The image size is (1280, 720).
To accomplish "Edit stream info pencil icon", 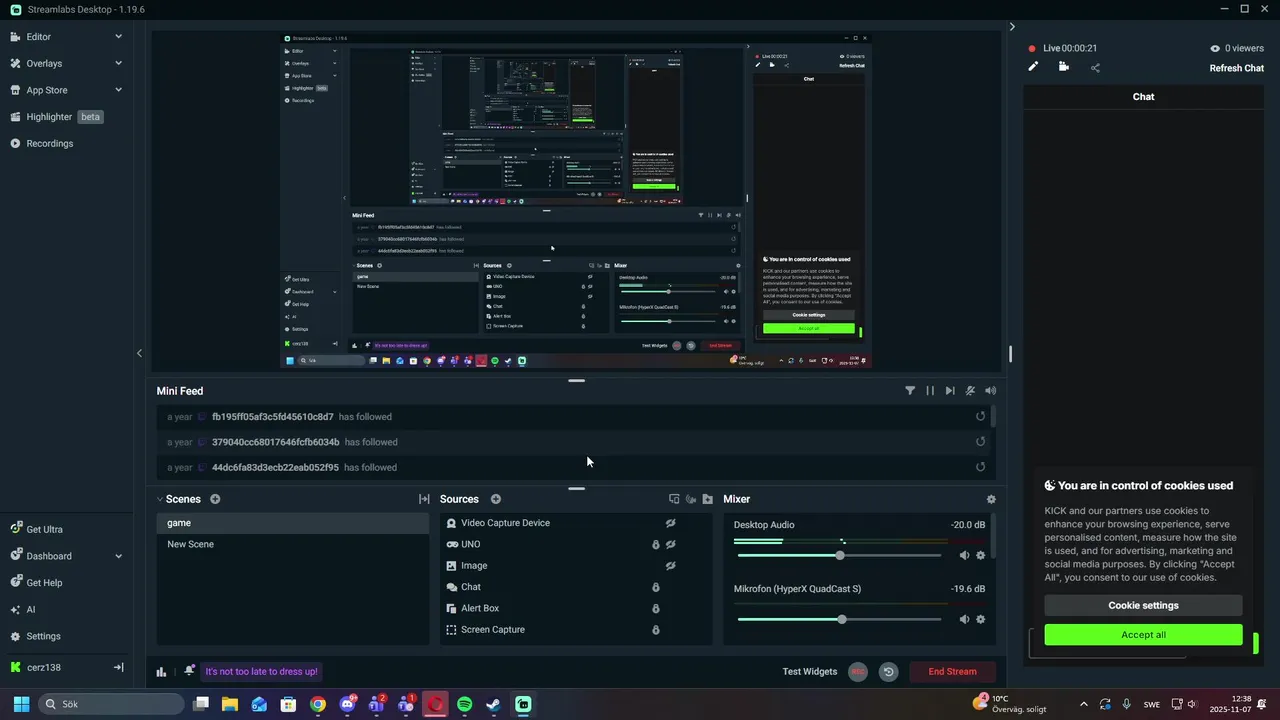I will pyautogui.click(x=1033, y=67).
